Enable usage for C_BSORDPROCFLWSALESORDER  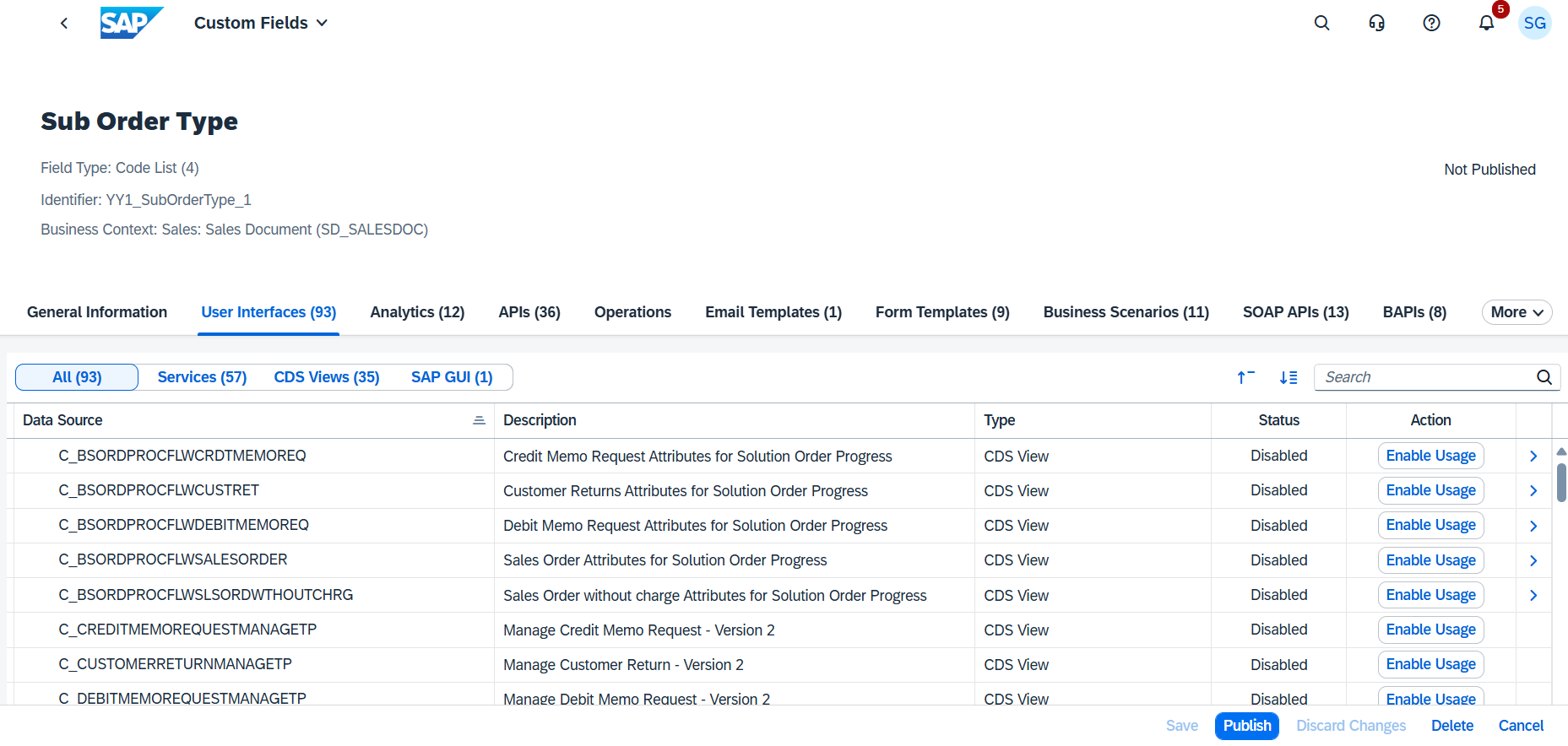coord(1430,560)
